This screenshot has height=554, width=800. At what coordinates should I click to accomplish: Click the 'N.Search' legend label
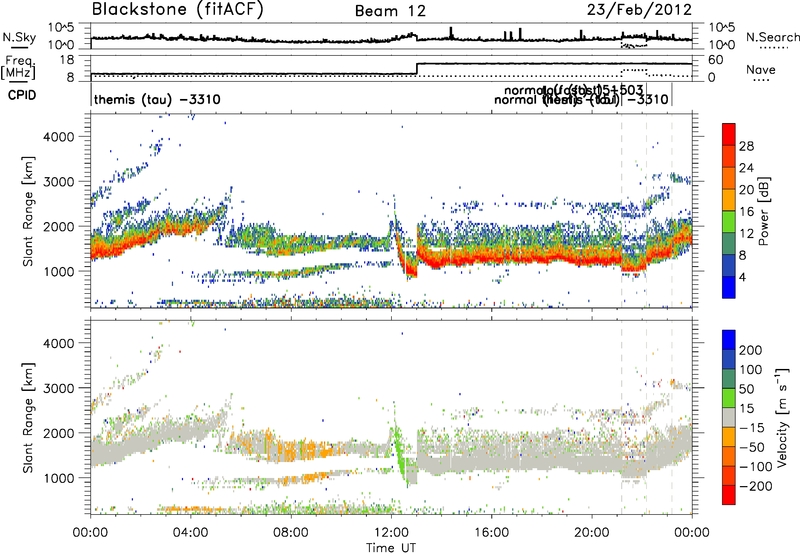tap(772, 37)
